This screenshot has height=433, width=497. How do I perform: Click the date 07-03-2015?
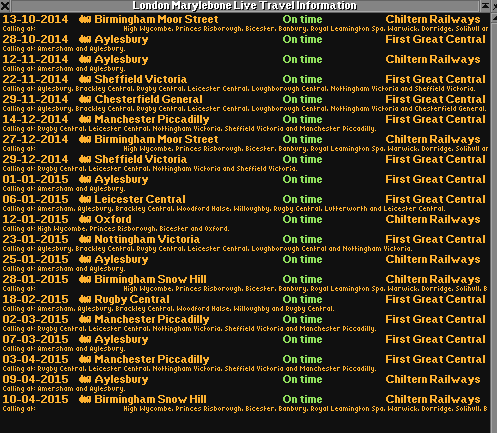pyautogui.click(x=35, y=339)
